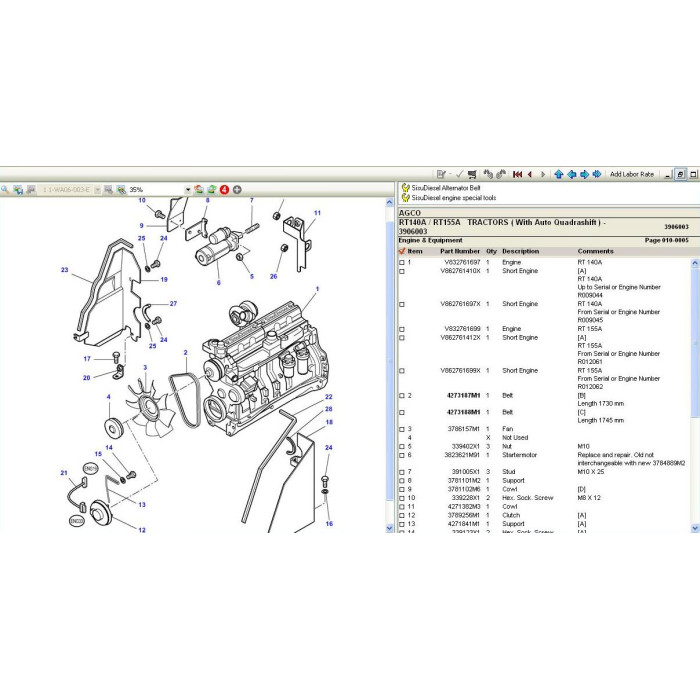The width and height of the screenshot is (700, 700).
Task: Click the gray plus circle icon
Action: [x=237, y=190]
